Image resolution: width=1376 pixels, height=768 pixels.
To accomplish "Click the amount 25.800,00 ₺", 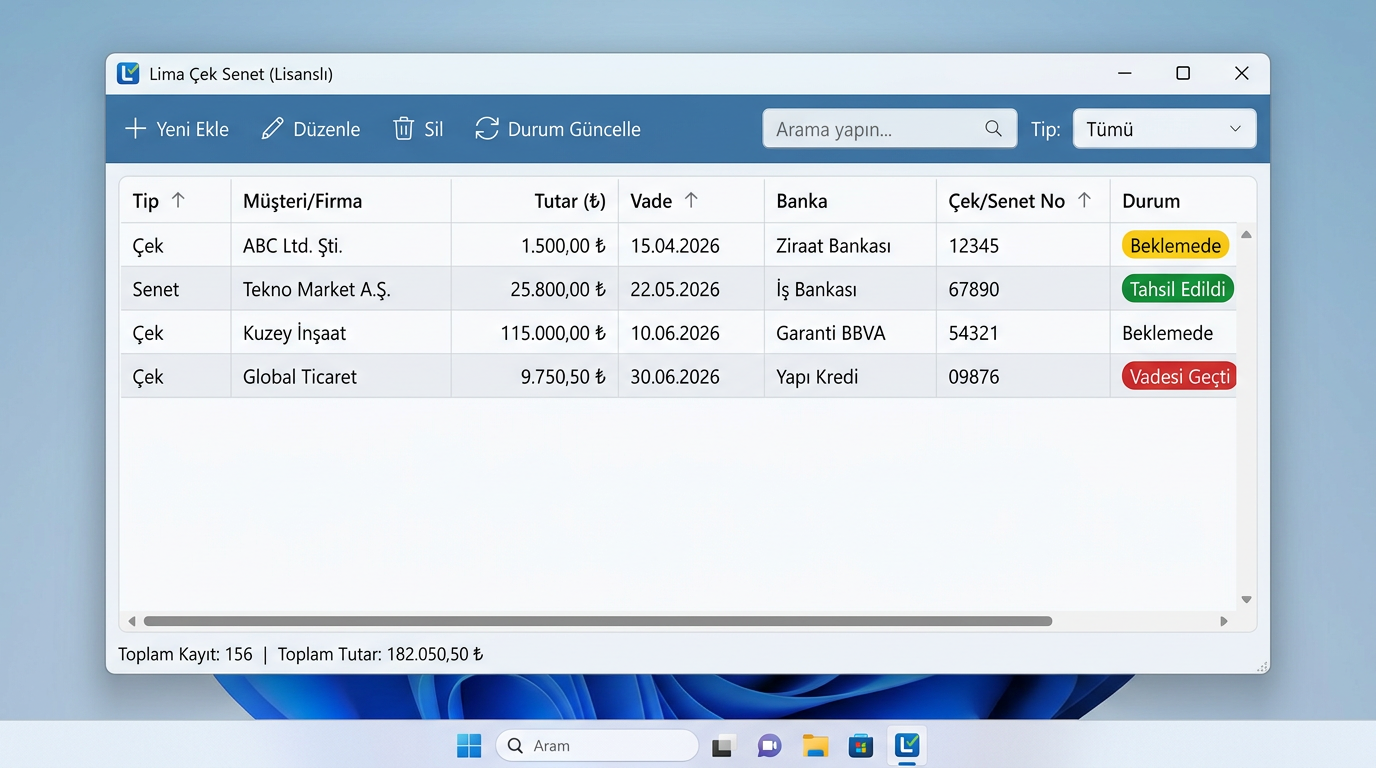I will point(558,289).
